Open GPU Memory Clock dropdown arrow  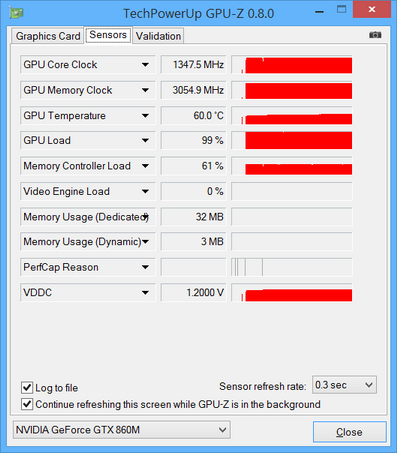(x=145, y=90)
